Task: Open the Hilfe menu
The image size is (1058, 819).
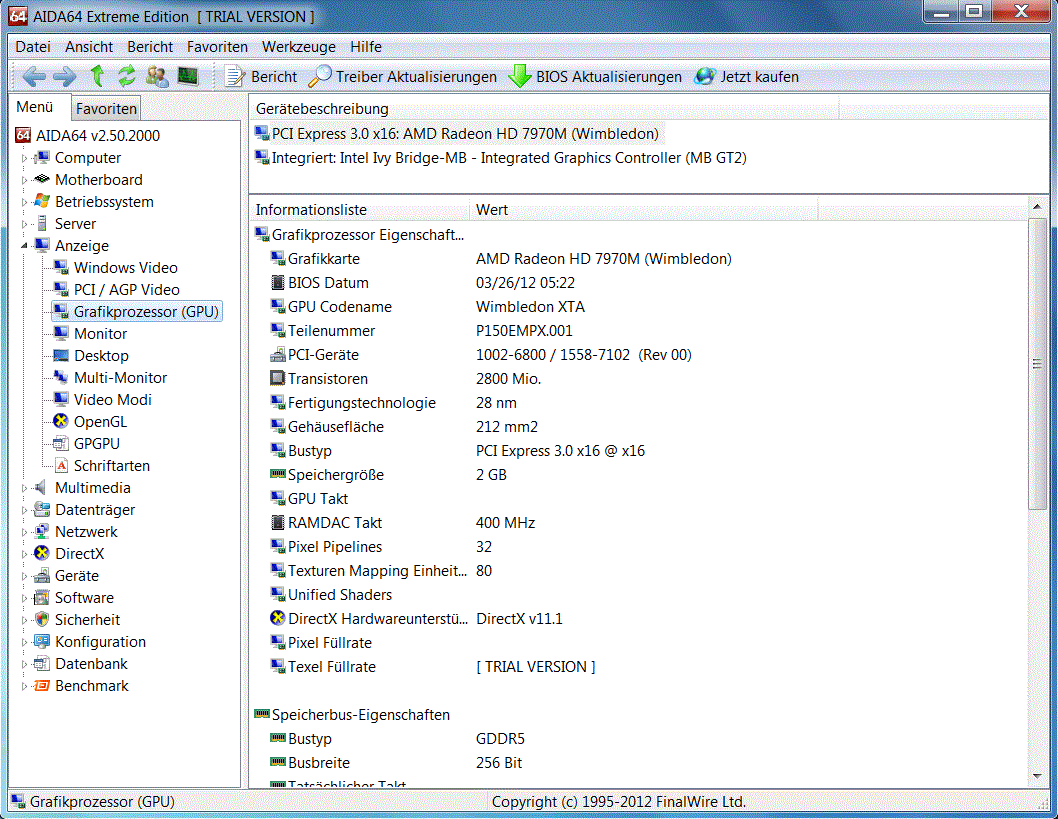Action: 366,47
